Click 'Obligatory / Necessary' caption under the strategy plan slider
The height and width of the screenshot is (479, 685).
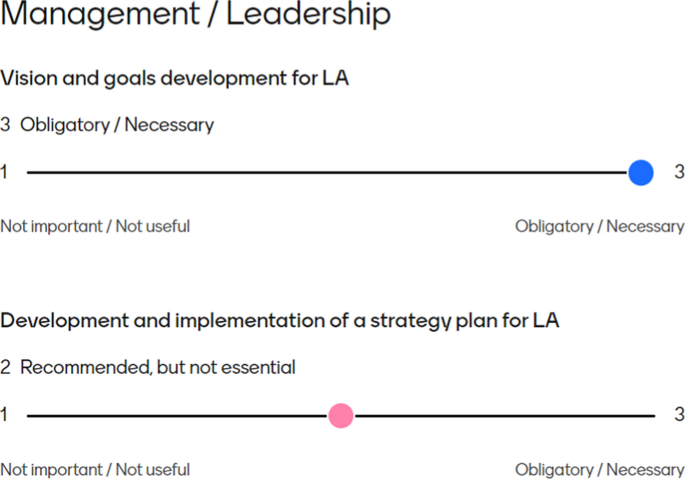coord(599,469)
